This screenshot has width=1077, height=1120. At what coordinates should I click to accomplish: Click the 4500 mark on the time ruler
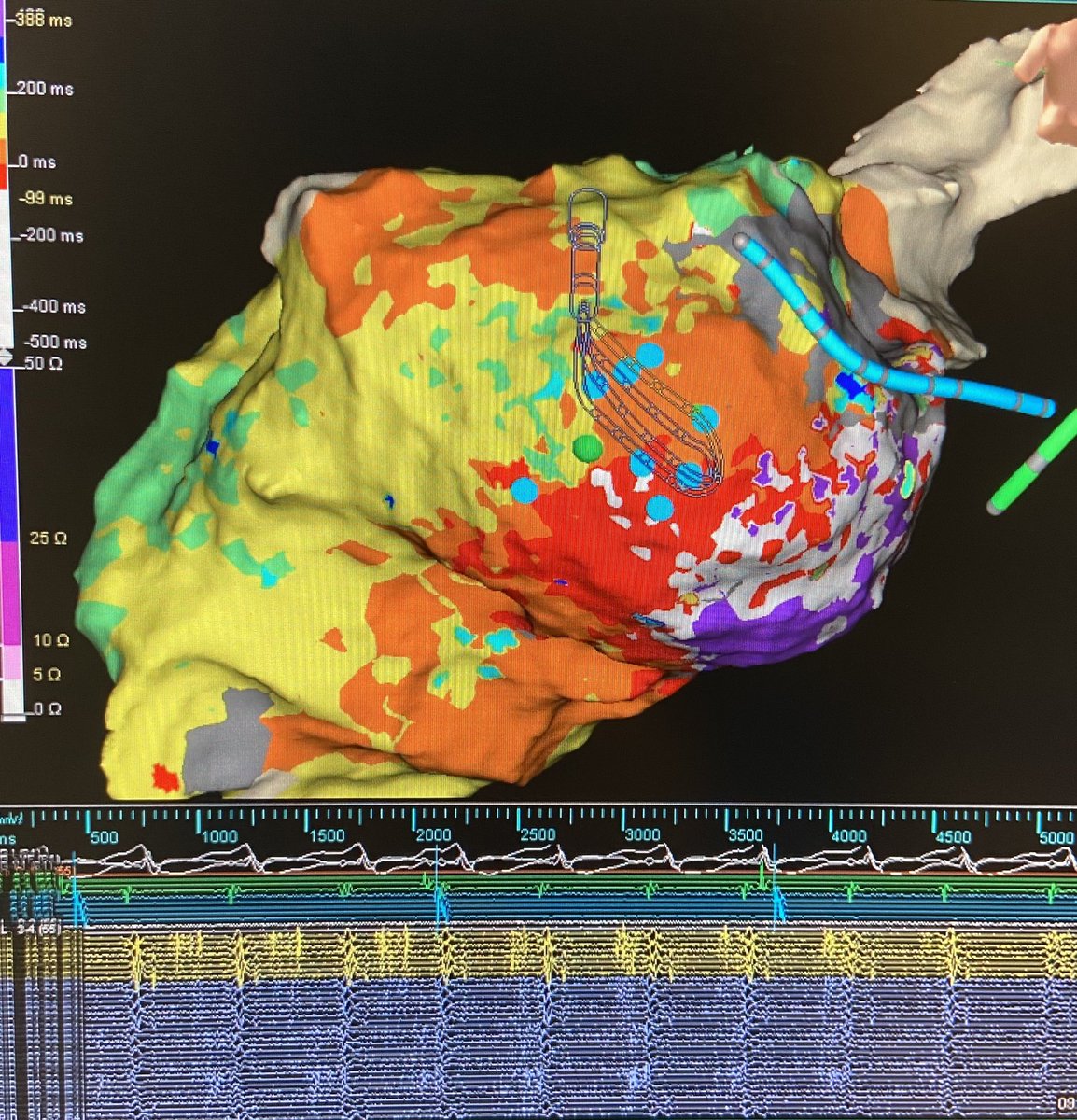(953, 836)
